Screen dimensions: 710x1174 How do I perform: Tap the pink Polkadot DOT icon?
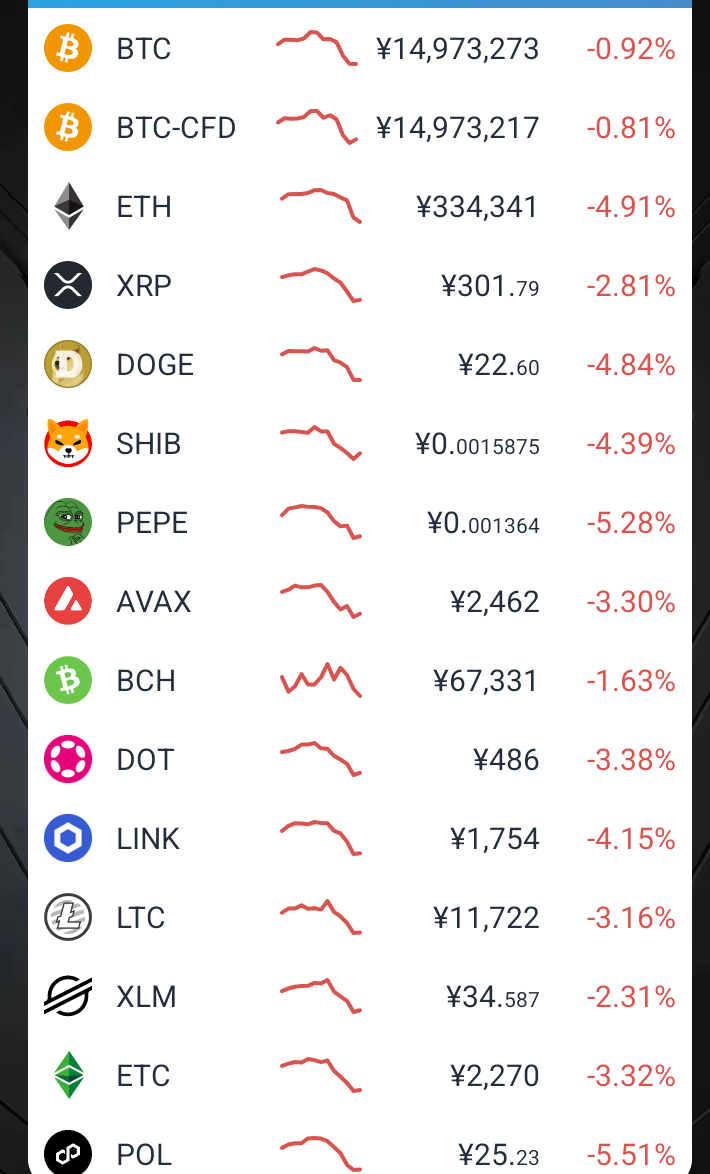point(68,759)
